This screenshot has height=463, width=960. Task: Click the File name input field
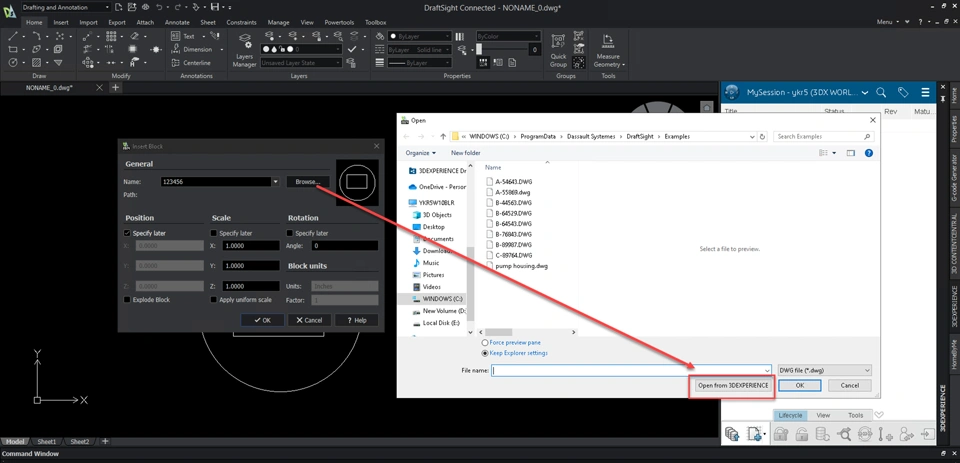[x=631, y=371]
